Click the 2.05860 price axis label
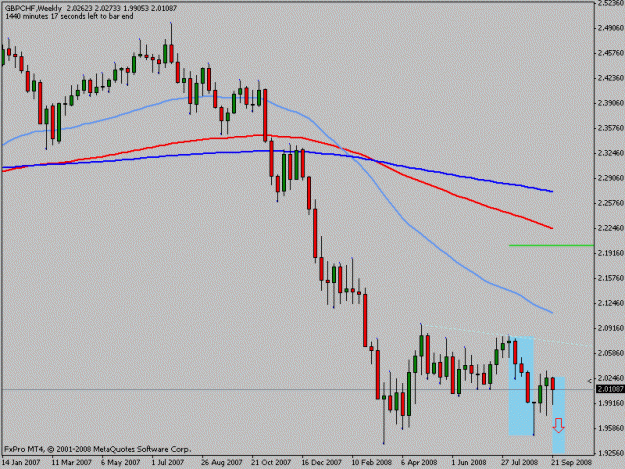This screenshot has height=469, width=625. [610, 353]
